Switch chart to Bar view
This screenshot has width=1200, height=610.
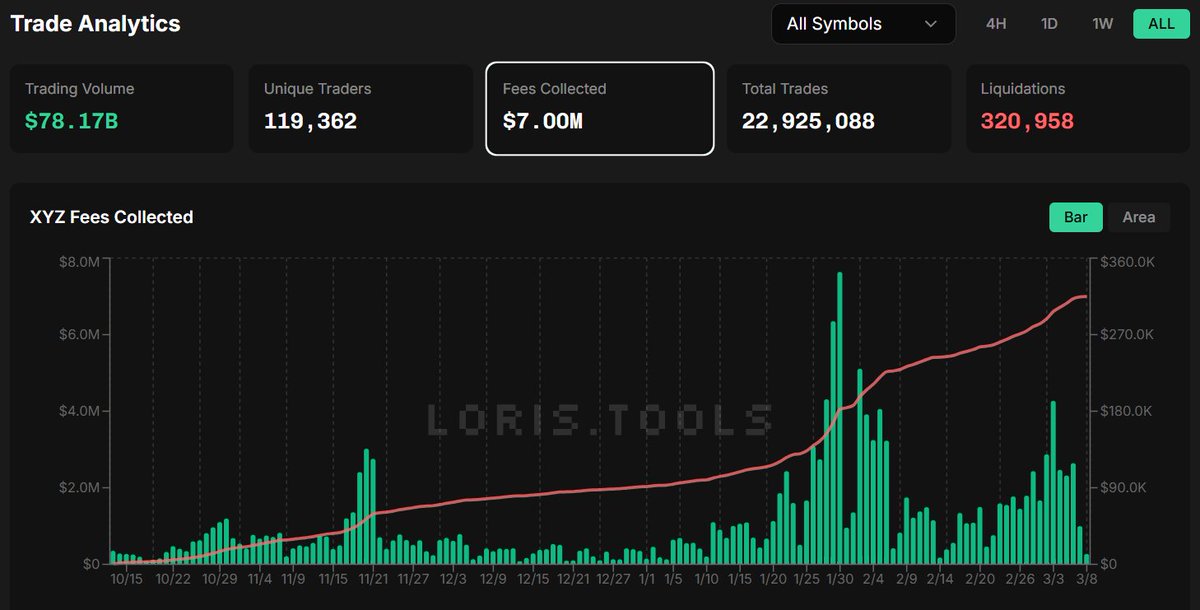pos(1076,217)
